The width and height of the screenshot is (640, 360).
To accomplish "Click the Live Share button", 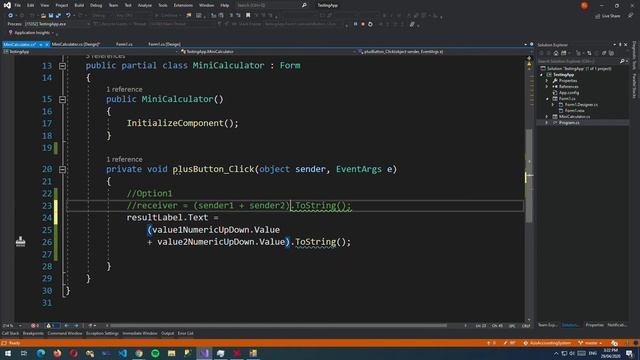I will click(x=607, y=16).
